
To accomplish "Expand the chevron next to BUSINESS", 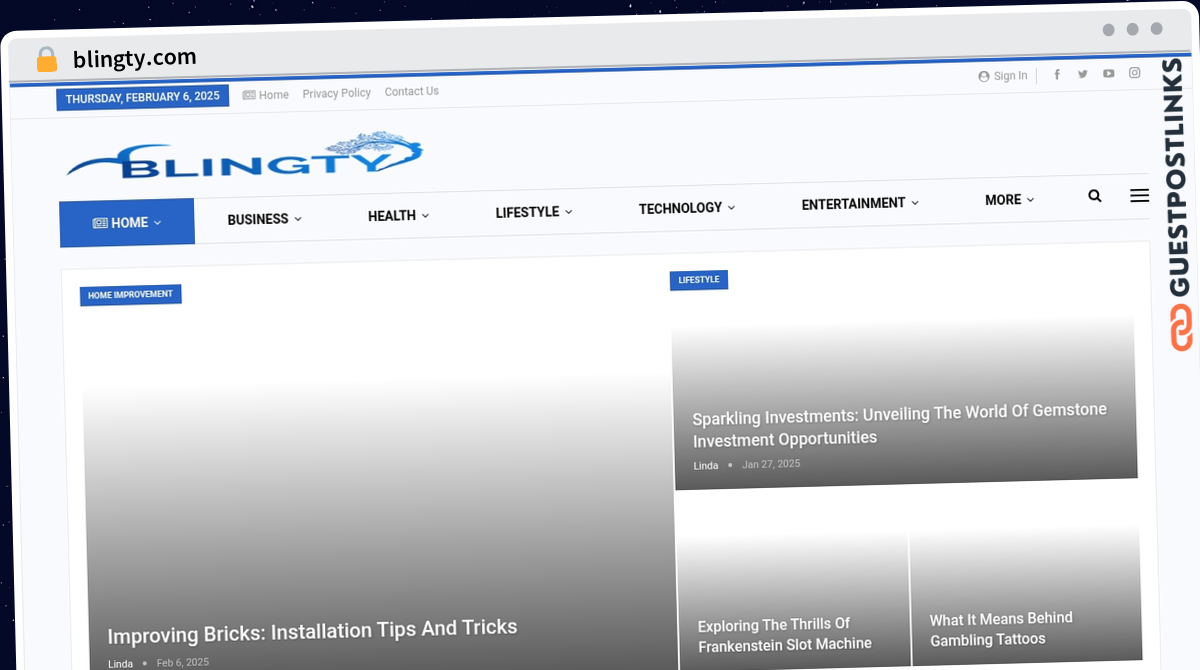I will pyautogui.click(x=298, y=219).
